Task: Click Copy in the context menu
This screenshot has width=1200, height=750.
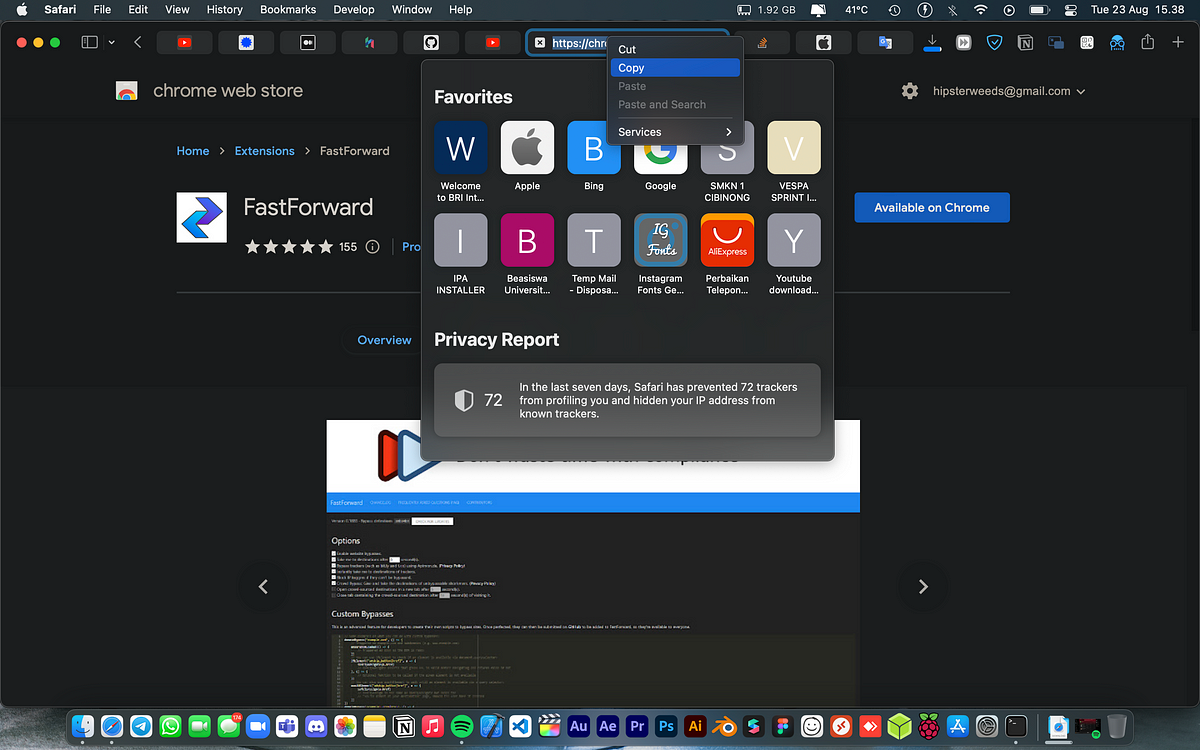Action: click(675, 68)
